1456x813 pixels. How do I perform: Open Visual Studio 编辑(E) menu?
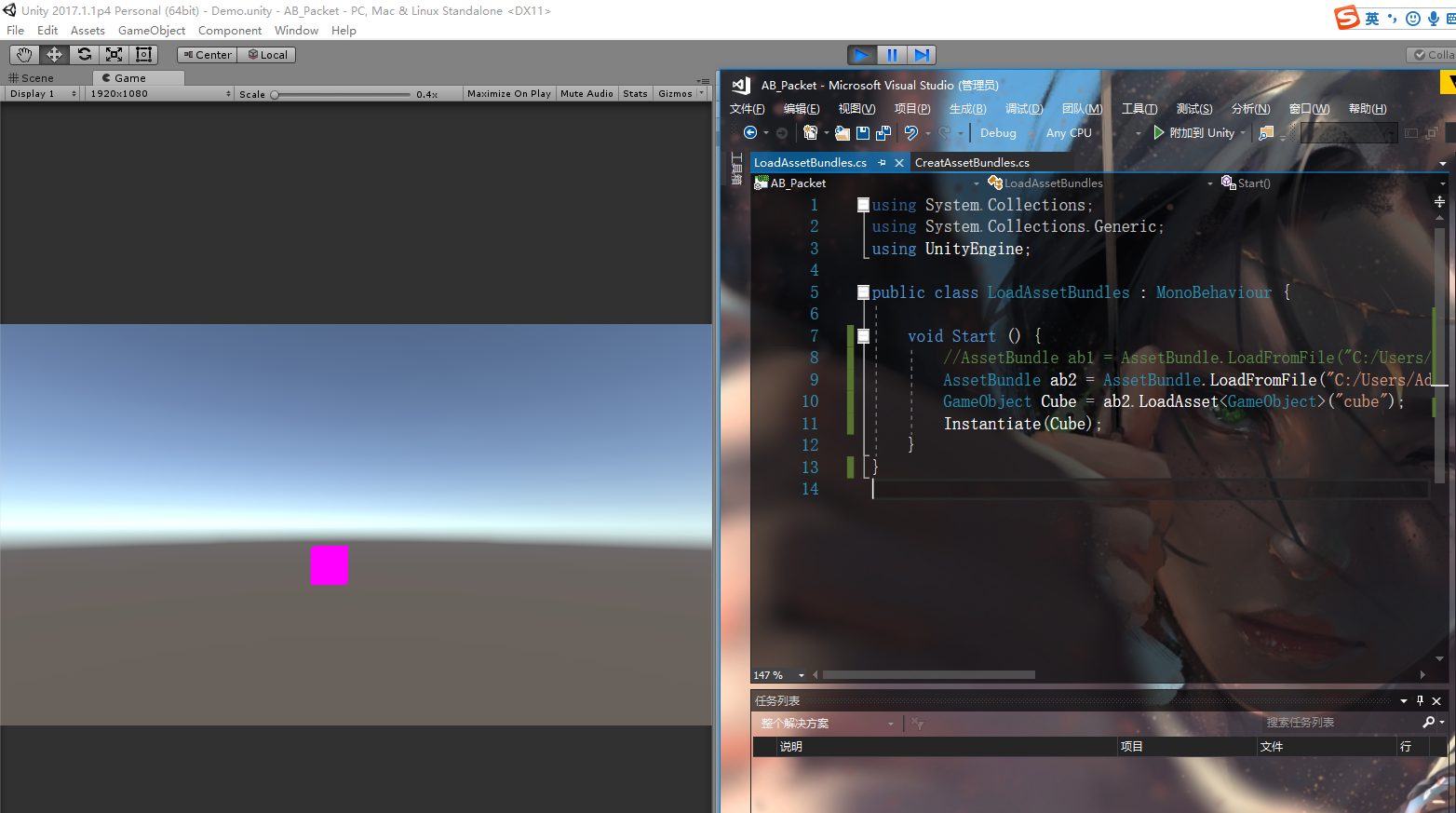pyautogui.click(x=802, y=109)
